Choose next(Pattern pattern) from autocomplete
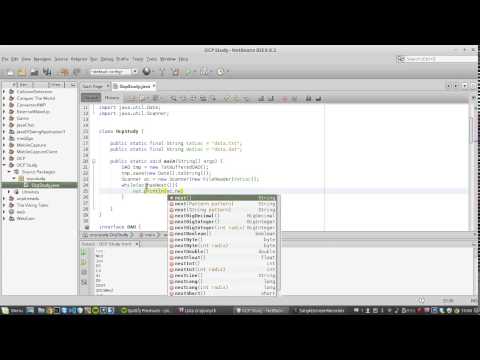The height and width of the screenshot is (360, 480). point(222,204)
